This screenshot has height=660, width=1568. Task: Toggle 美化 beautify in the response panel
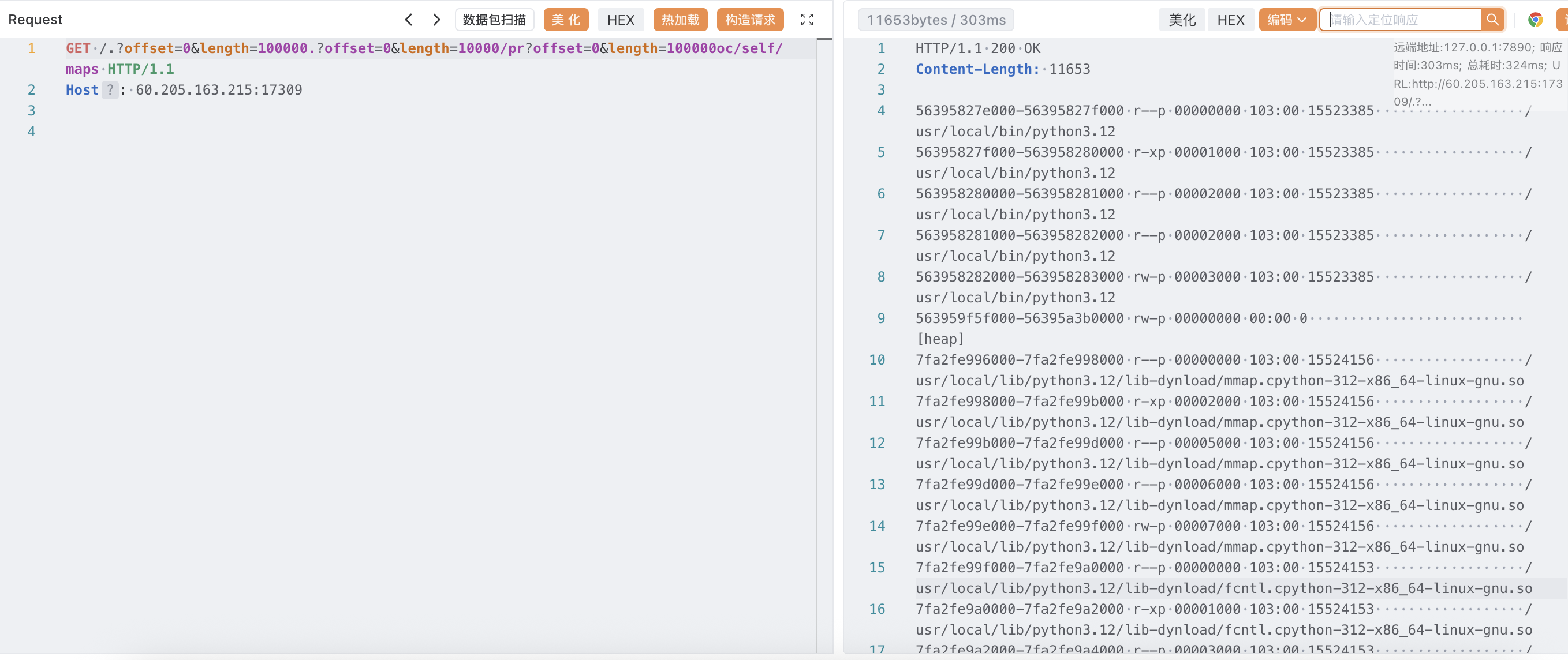1182,20
